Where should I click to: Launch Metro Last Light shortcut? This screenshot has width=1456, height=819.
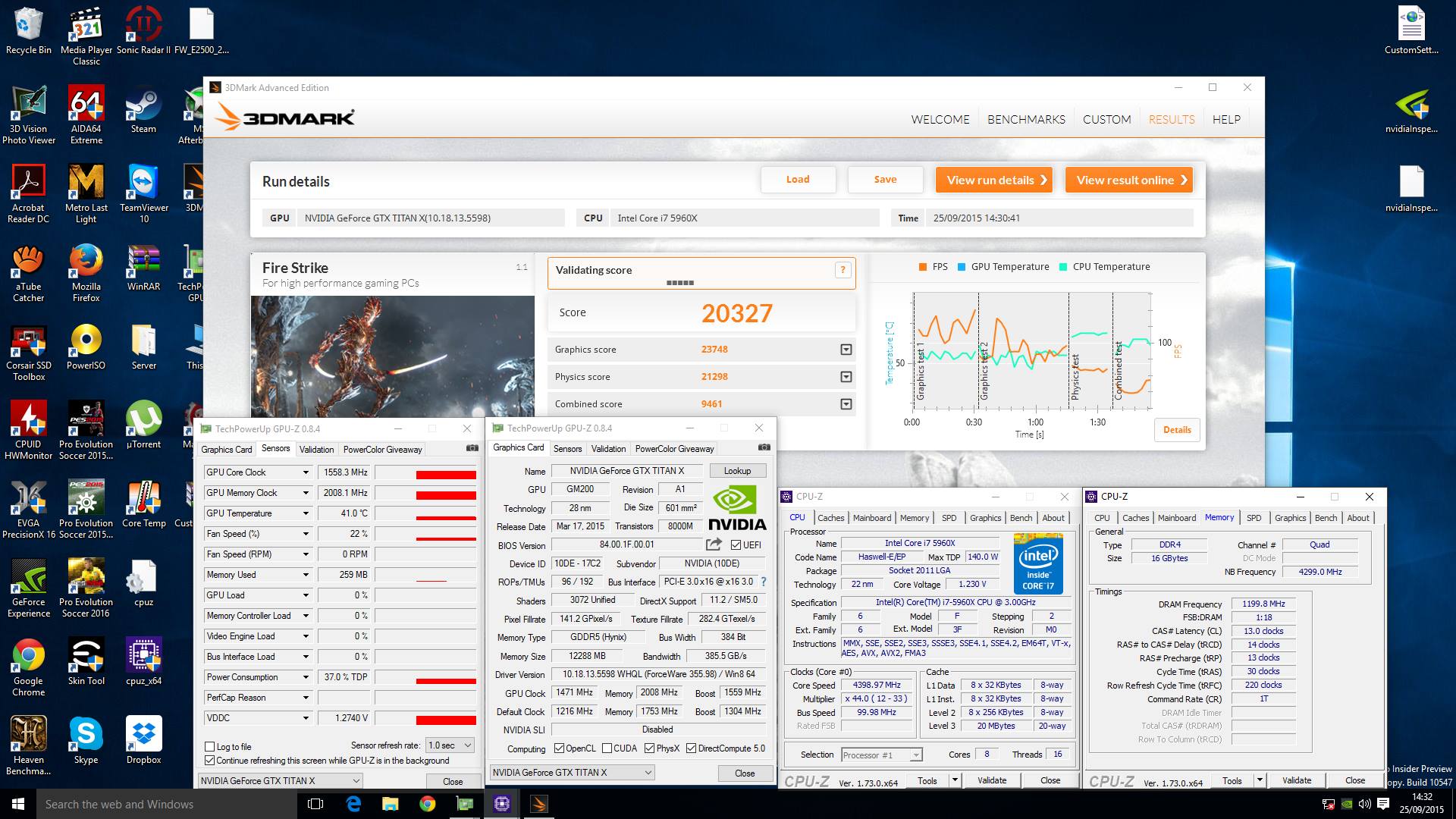coord(86,194)
